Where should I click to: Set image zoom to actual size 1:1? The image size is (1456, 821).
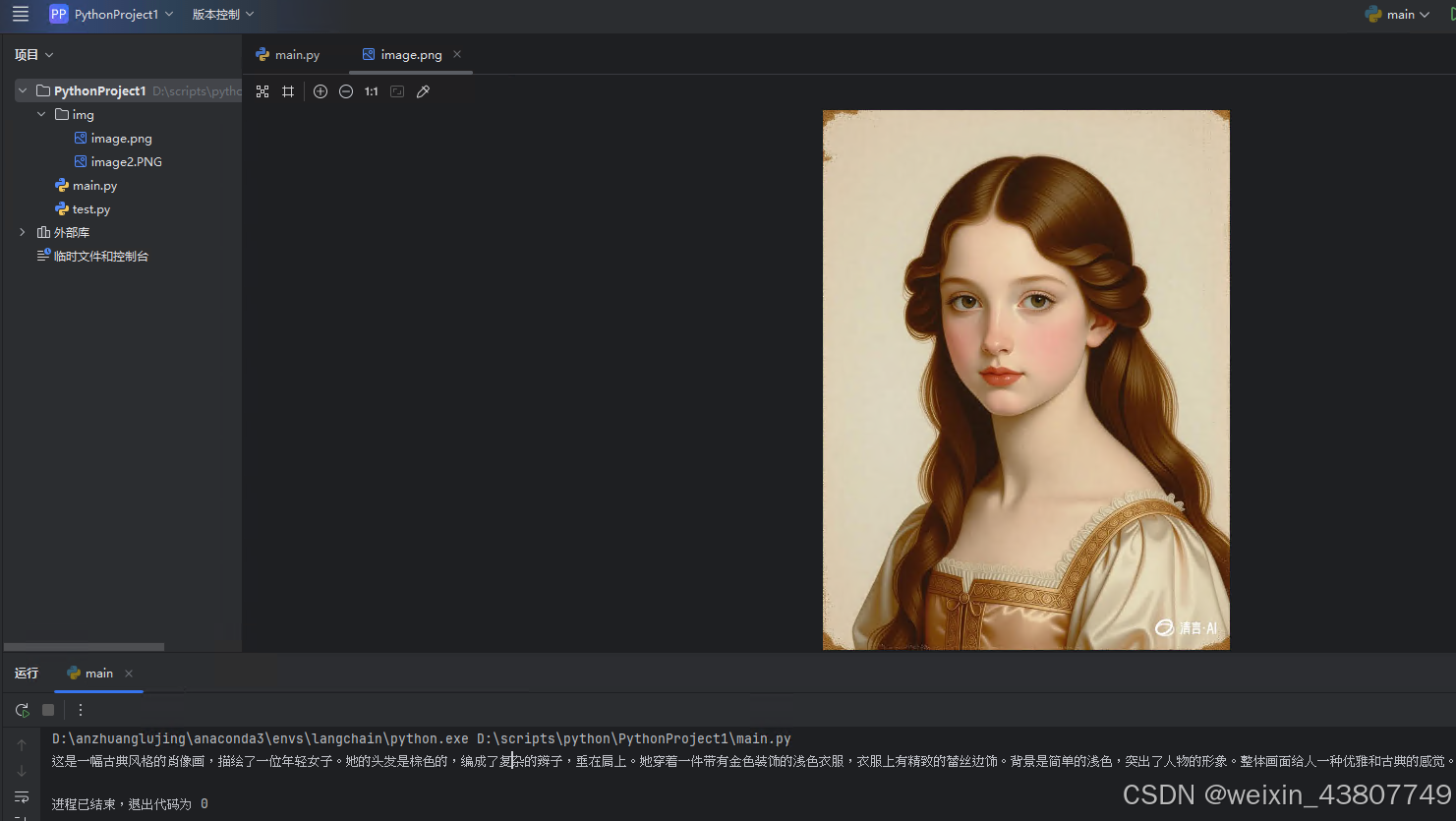pos(372,91)
